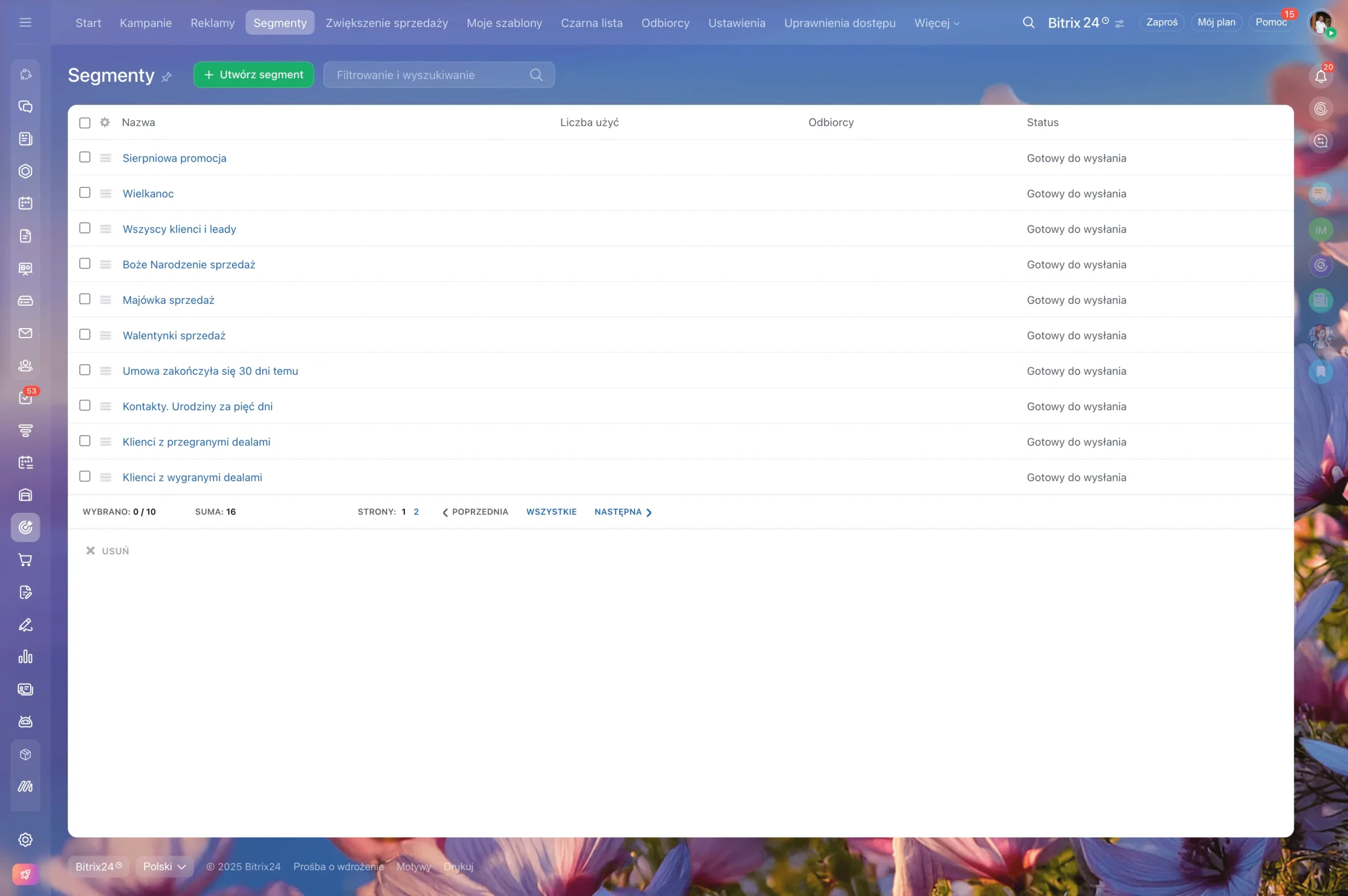Open the marketing target icon in sidebar
The width and height of the screenshot is (1348, 896).
coord(25,527)
